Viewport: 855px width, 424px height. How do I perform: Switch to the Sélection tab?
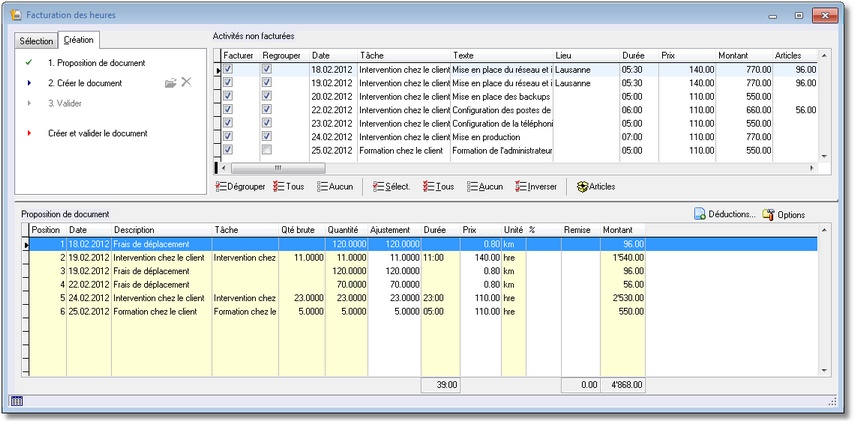pyautogui.click(x=36, y=41)
